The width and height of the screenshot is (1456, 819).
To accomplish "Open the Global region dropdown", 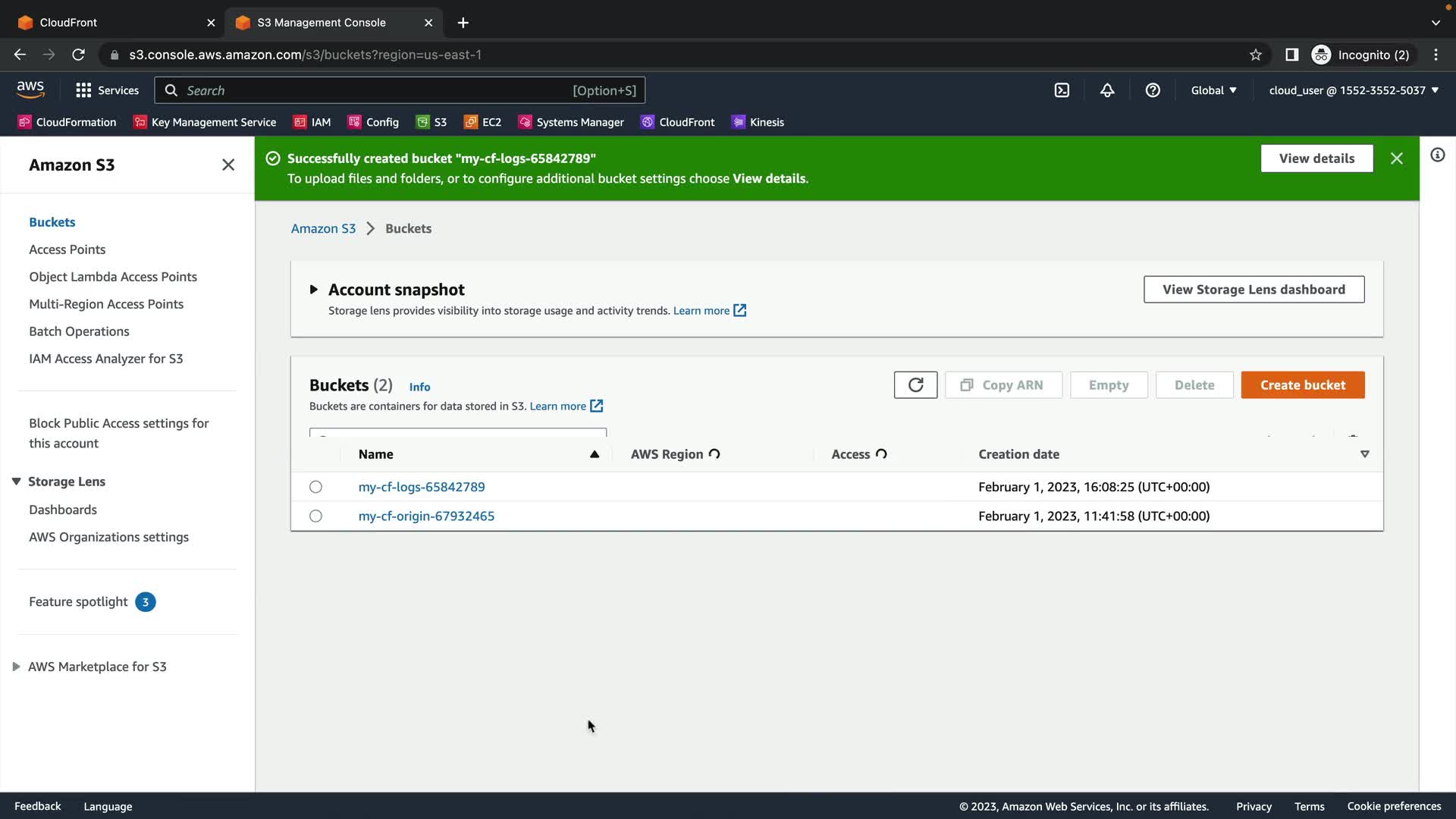I will pyautogui.click(x=1213, y=90).
